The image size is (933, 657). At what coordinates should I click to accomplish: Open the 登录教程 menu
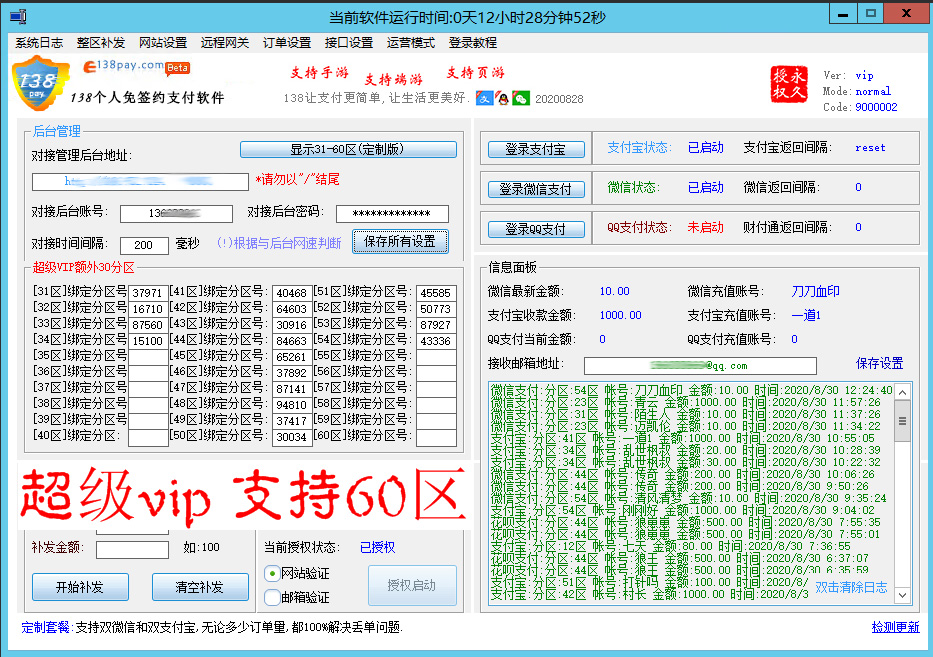[x=473, y=43]
